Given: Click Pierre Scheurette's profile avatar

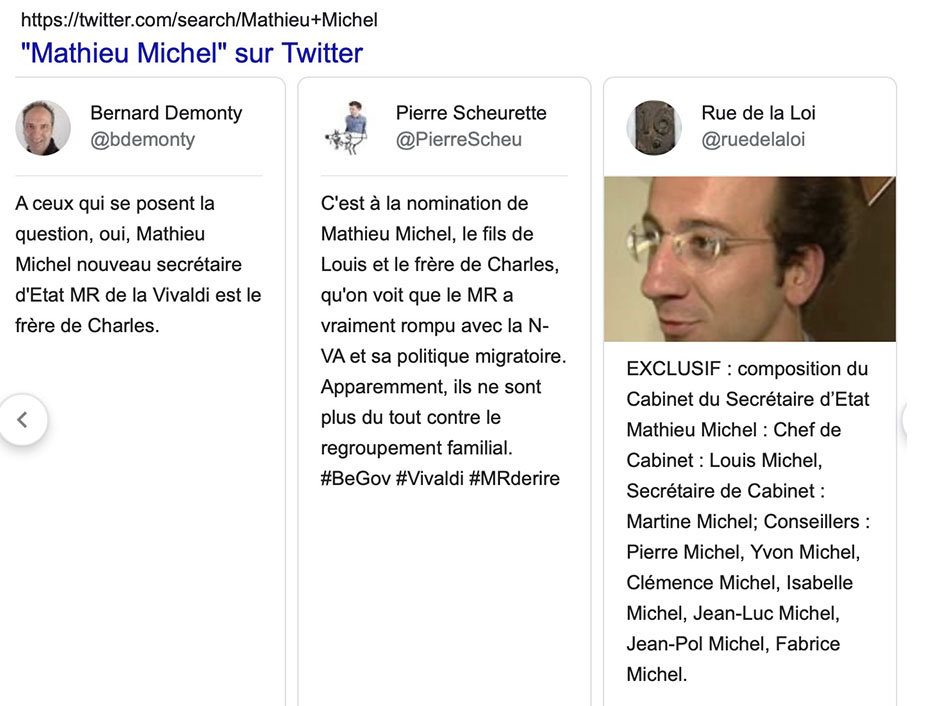Looking at the screenshot, I should pyautogui.click(x=347, y=128).
